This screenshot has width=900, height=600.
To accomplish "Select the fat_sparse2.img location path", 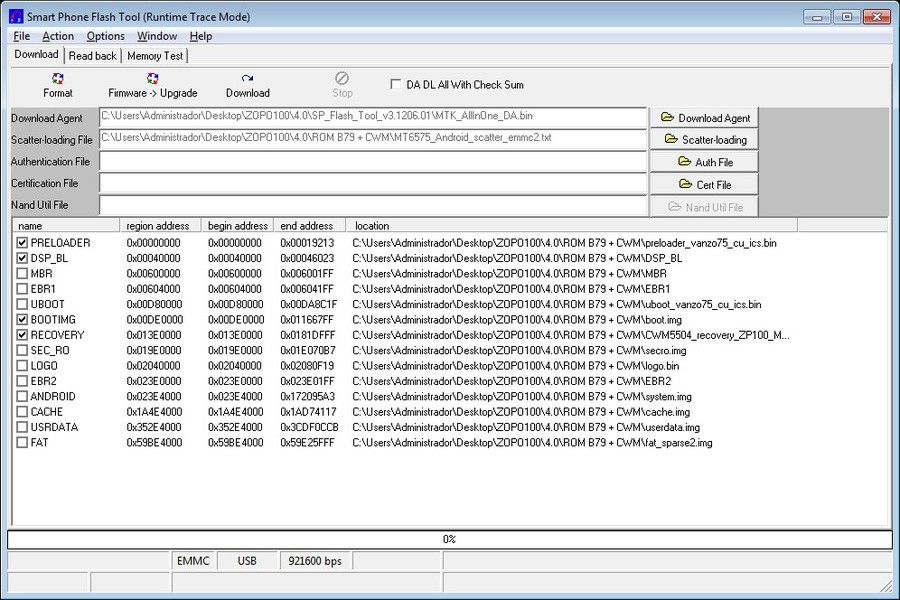I will (532, 443).
